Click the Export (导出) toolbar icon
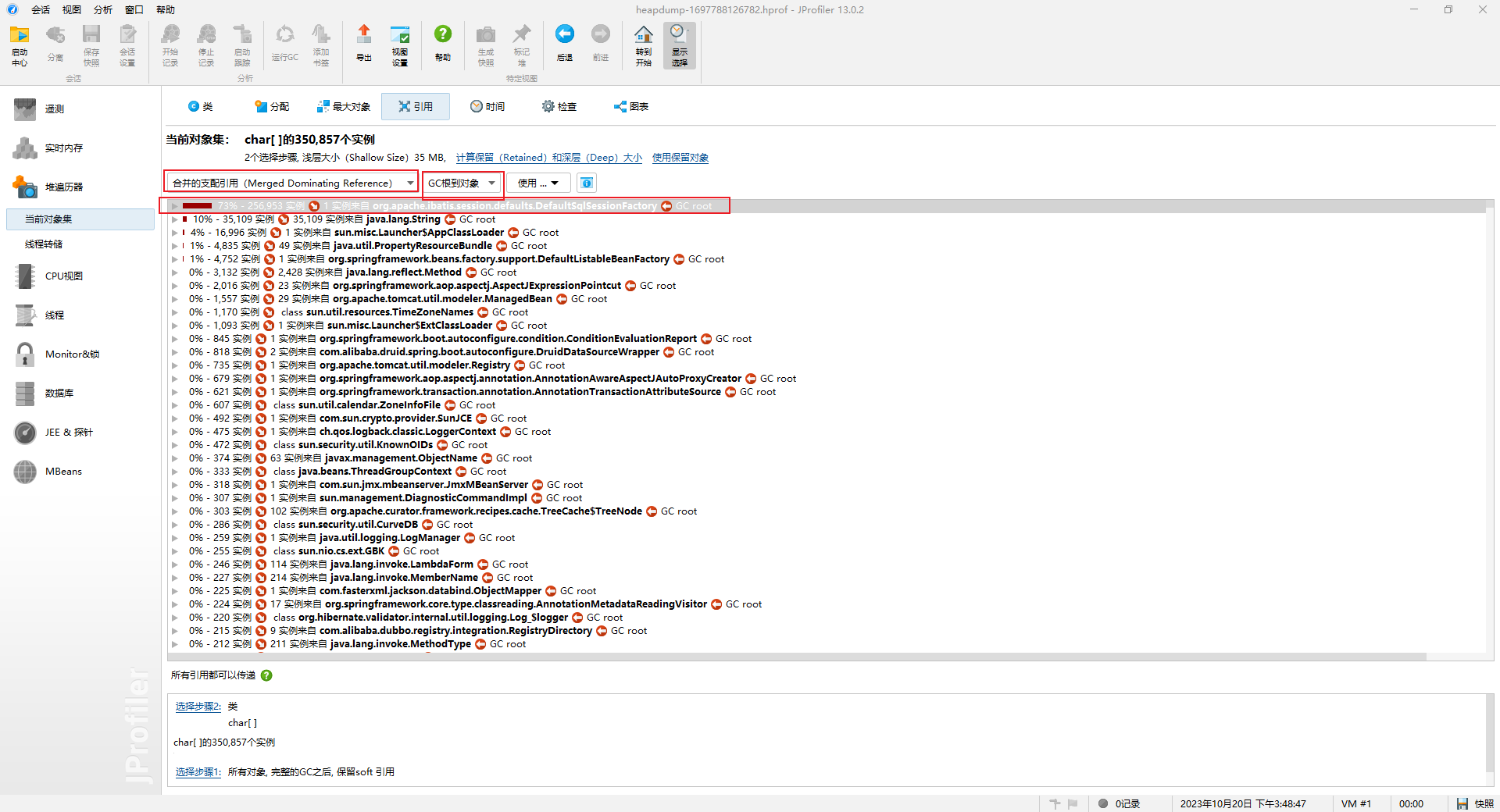Viewport: 1500px width, 812px height. pyautogui.click(x=364, y=44)
